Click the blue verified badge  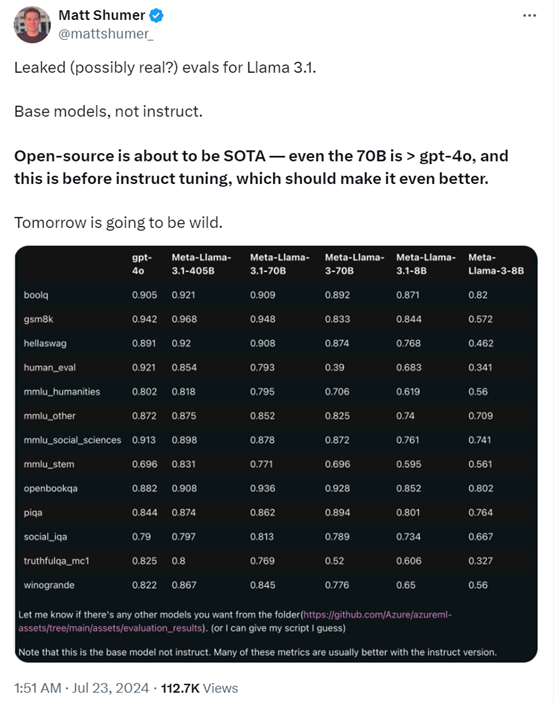tap(156, 16)
